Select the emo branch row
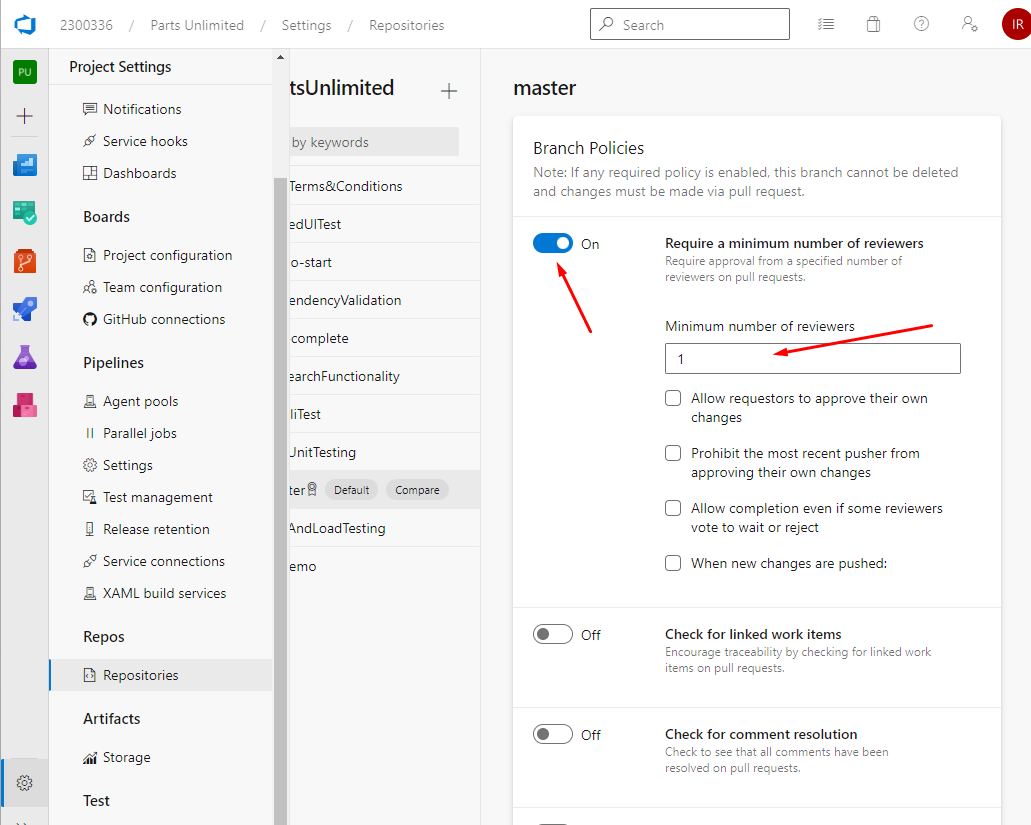The height and width of the screenshot is (825, 1031). [385, 566]
